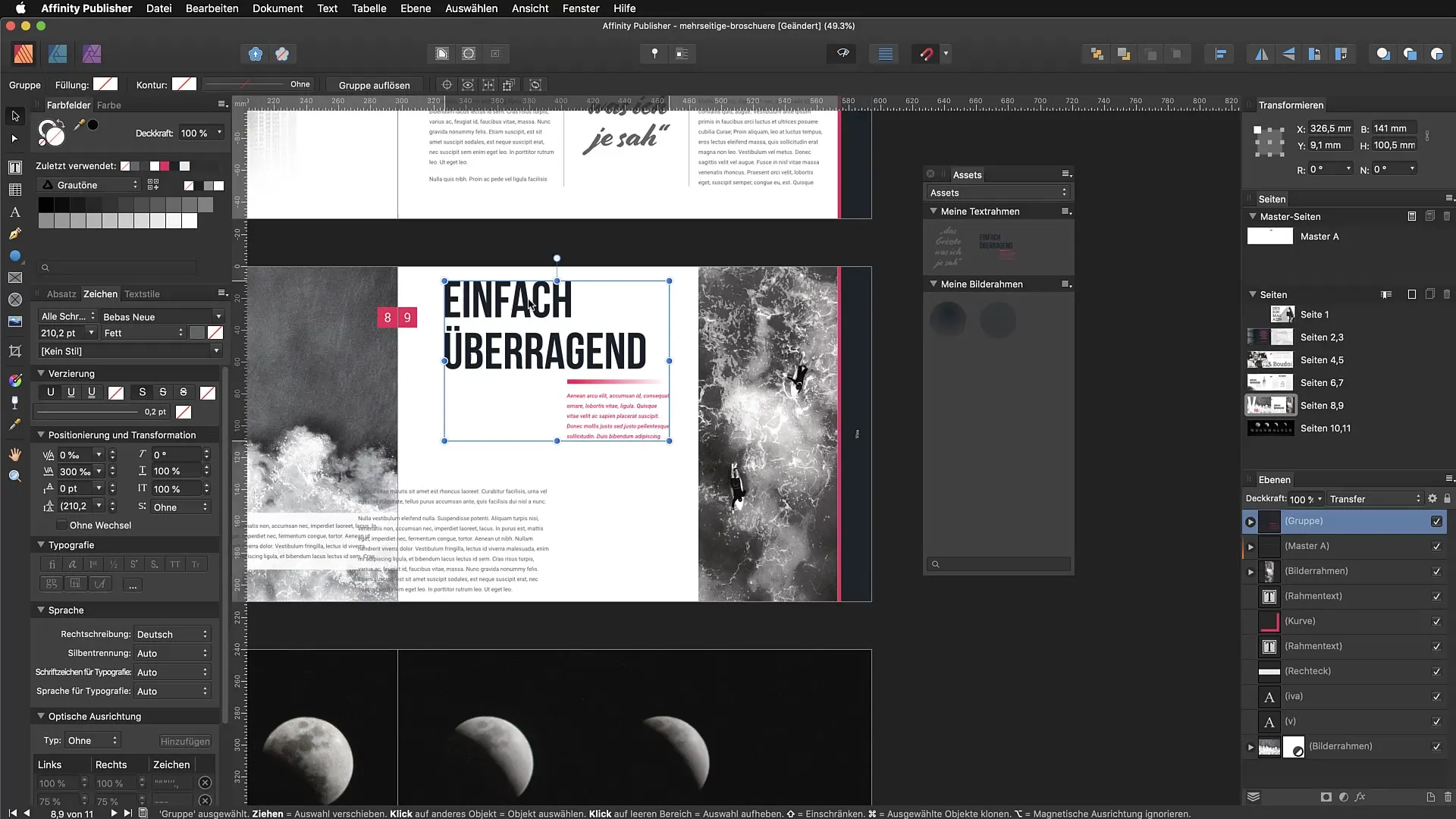Hide the (v) text layer

click(x=1436, y=722)
